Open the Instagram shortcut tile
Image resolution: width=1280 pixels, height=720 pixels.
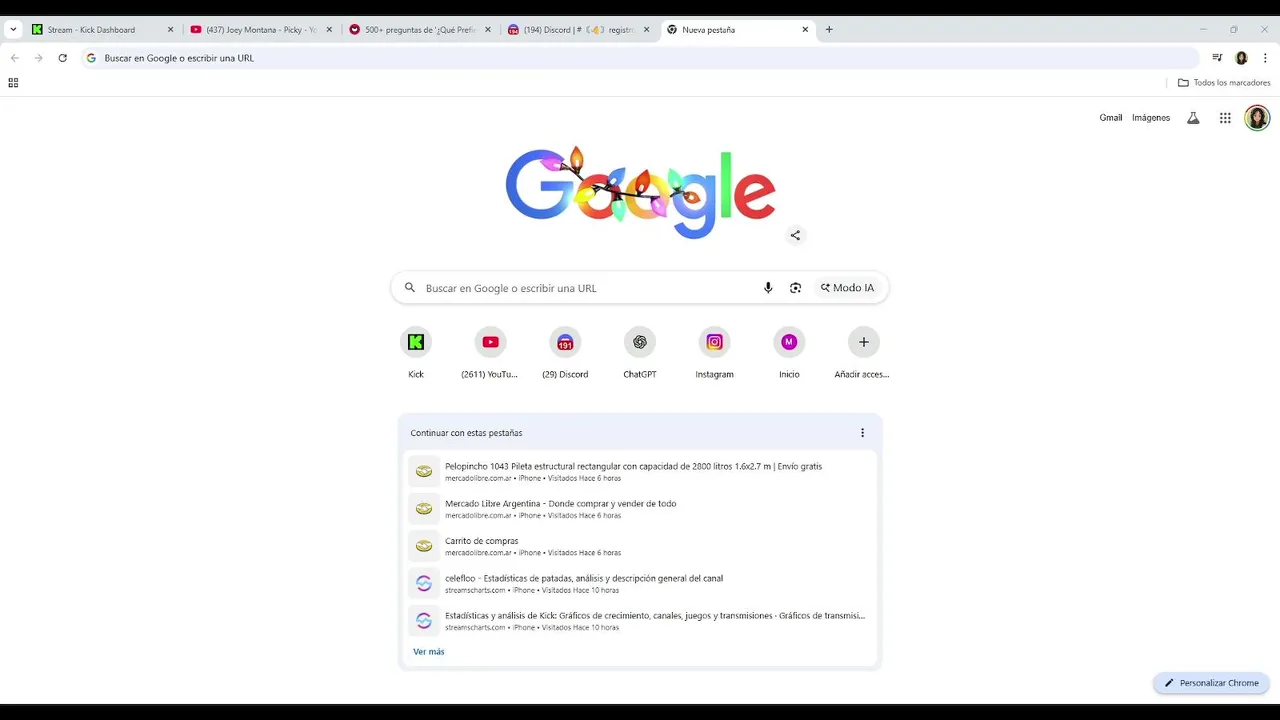coord(714,353)
